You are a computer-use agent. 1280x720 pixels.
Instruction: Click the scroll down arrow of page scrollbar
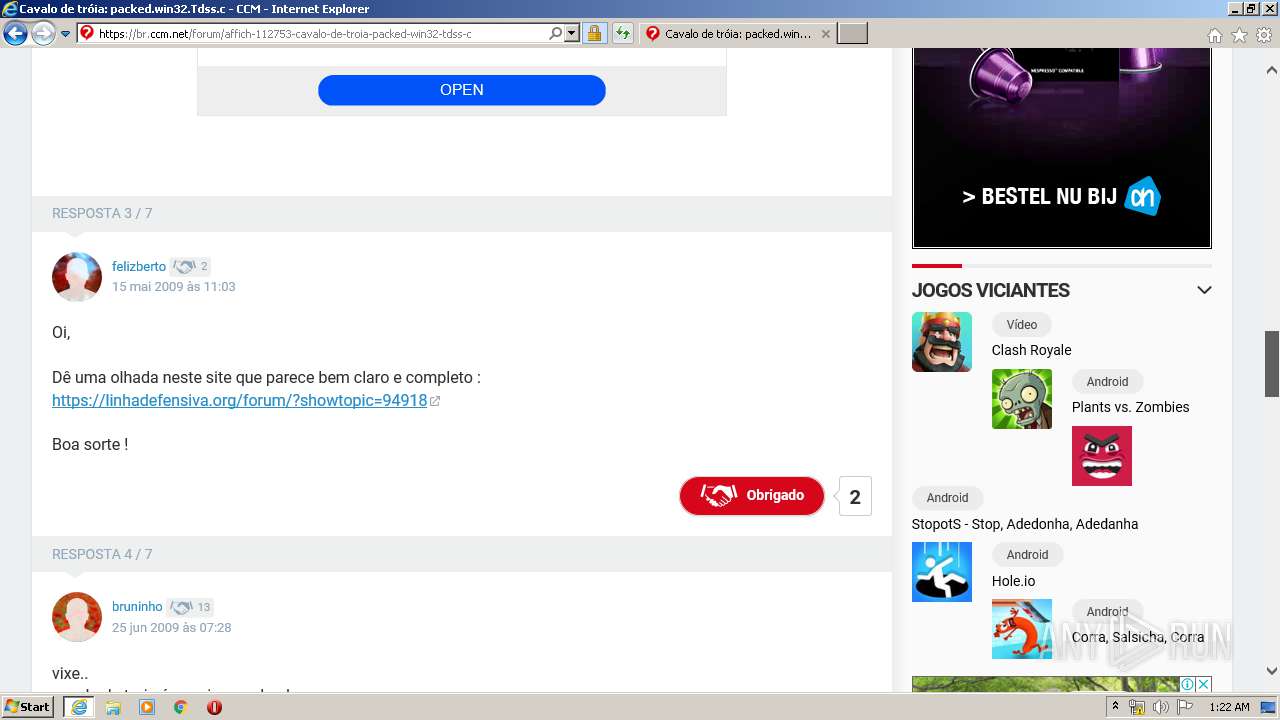coord(1272,671)
